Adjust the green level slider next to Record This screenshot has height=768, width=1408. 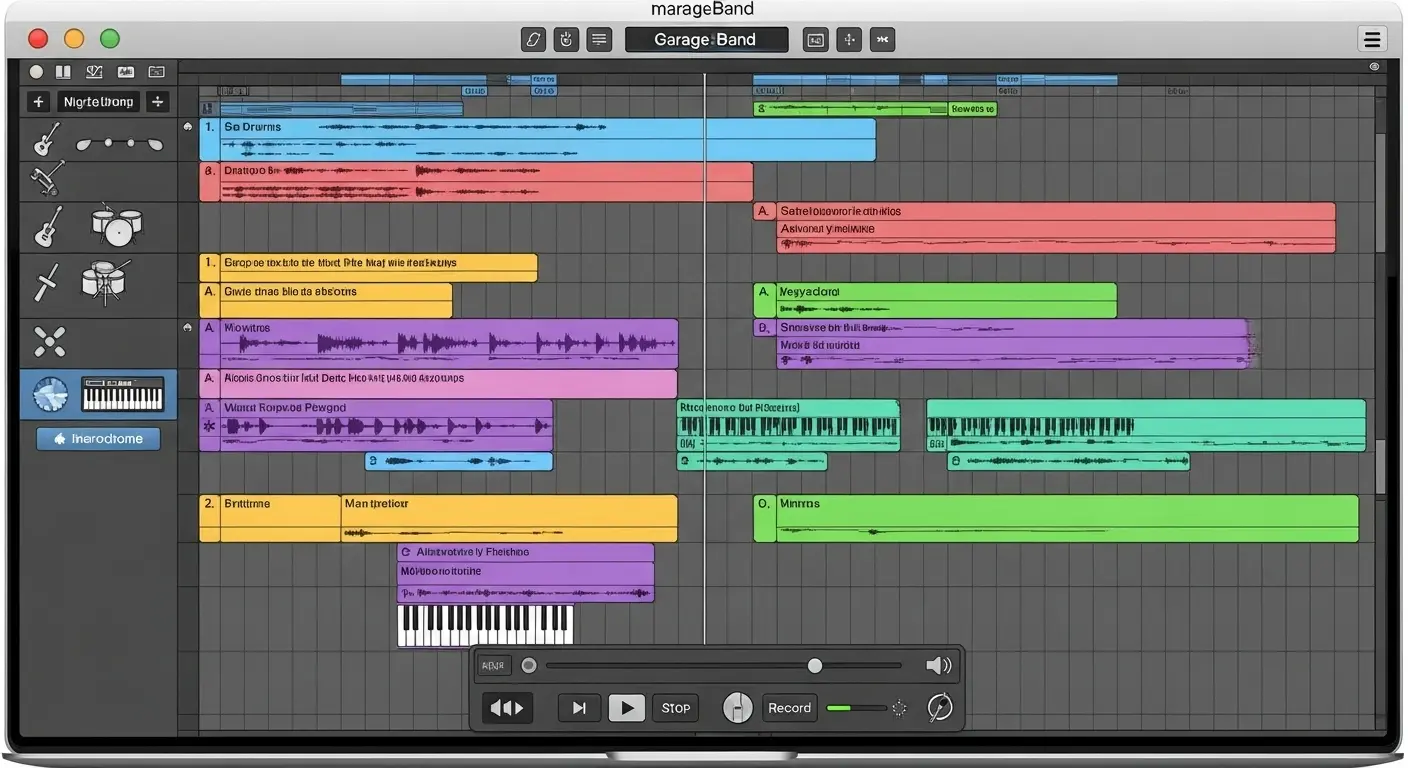click(x=856, y=708)
